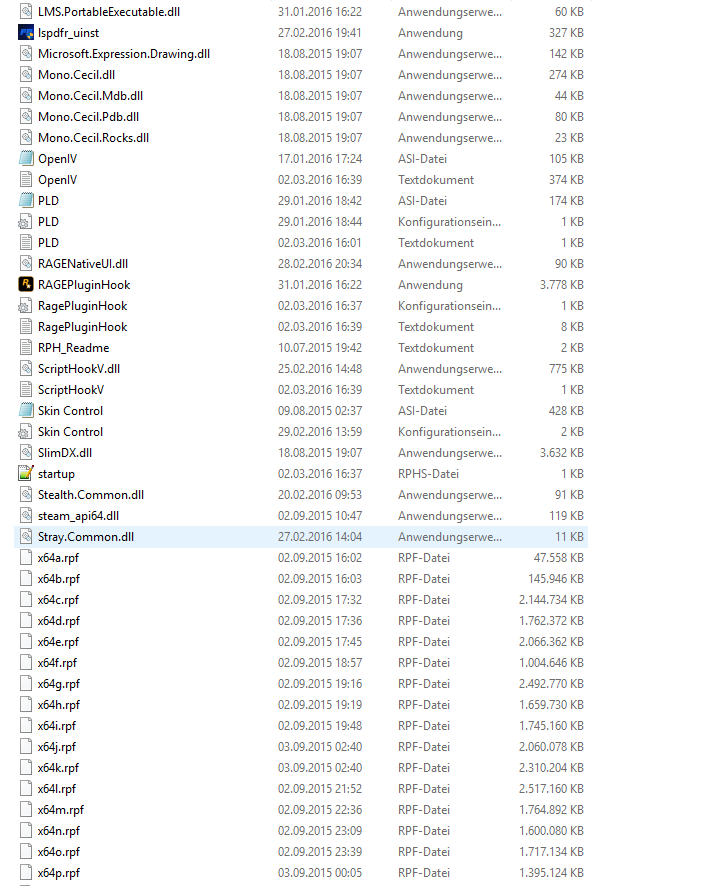The width and height of the screenshot is (715, 890).
Task: Click the date 10.07.2015 19:42
Action: (x=319, y=348)
